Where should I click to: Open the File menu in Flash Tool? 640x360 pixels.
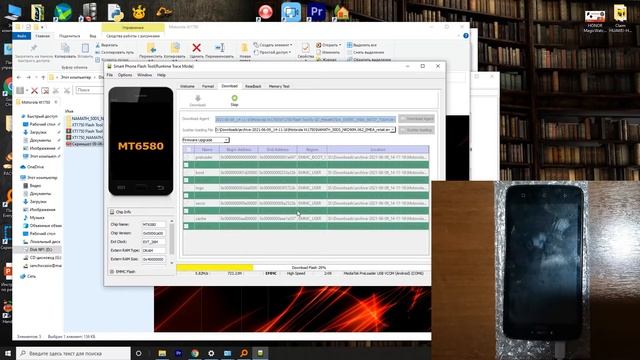tap(110, 75)
